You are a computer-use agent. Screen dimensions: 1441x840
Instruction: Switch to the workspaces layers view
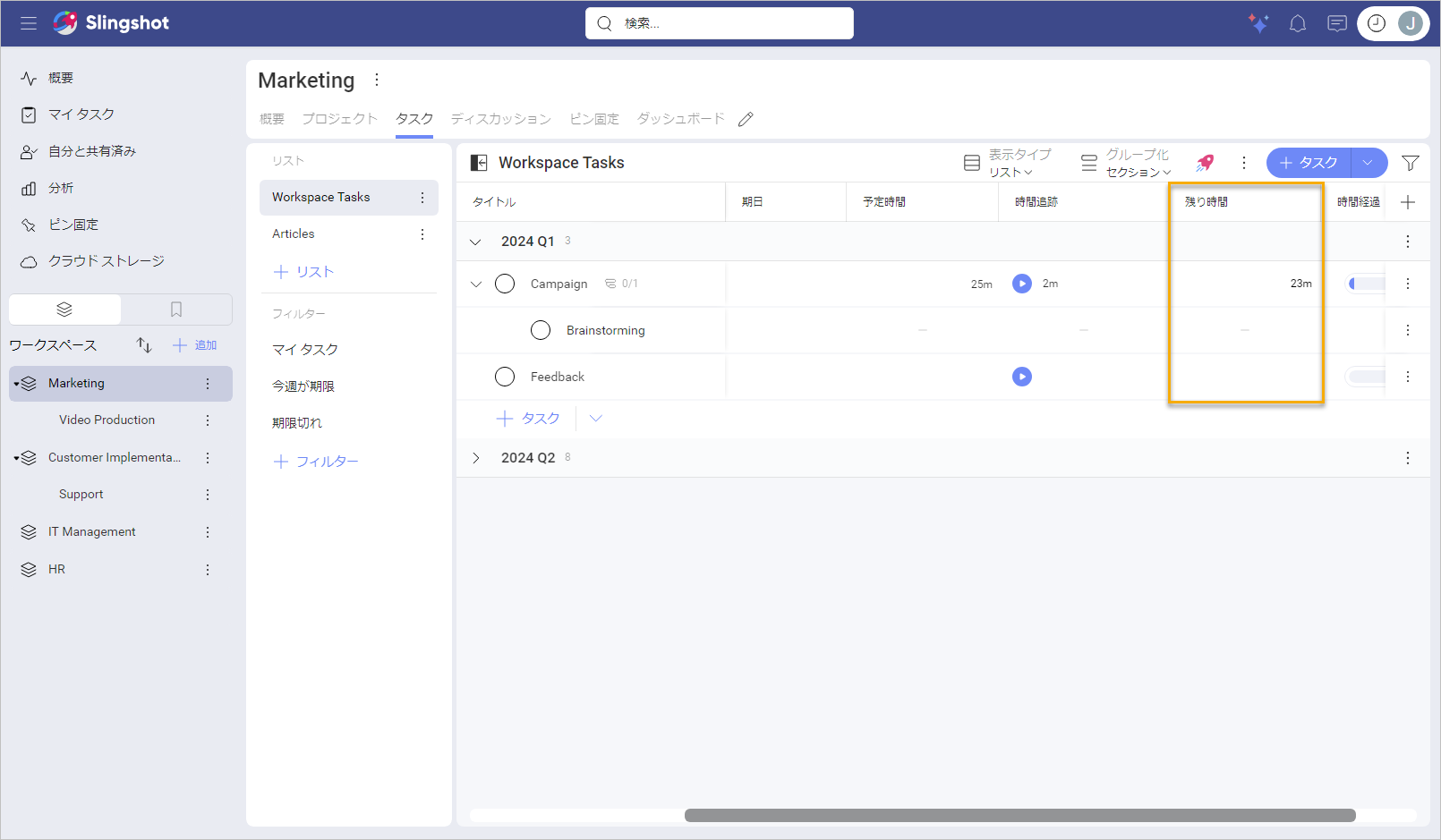coord(64,310)
